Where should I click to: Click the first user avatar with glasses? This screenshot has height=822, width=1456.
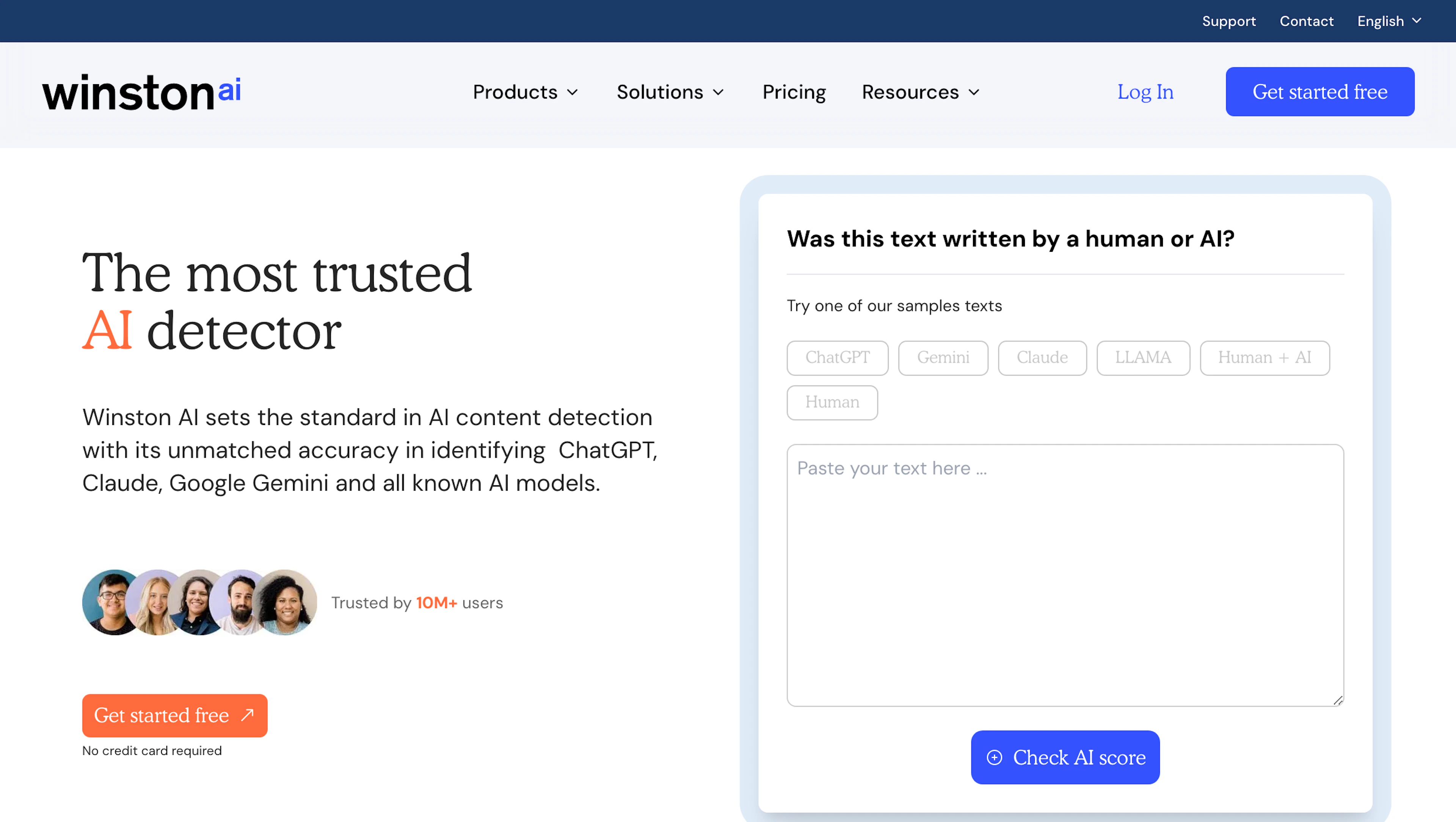pos(112,602)
